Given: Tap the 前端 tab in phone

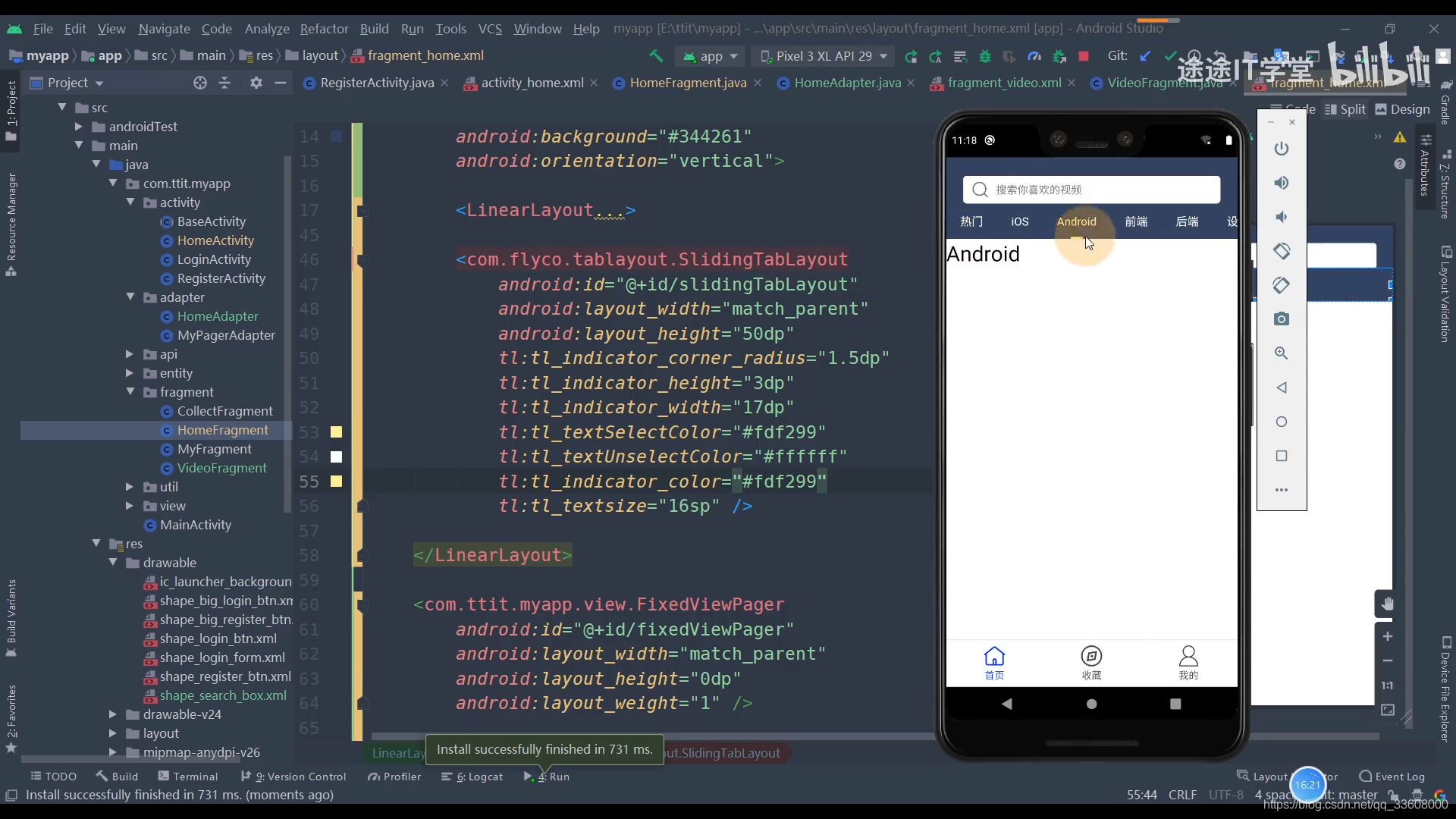Looking at the screenshot, I should (x=1136, y=221).
